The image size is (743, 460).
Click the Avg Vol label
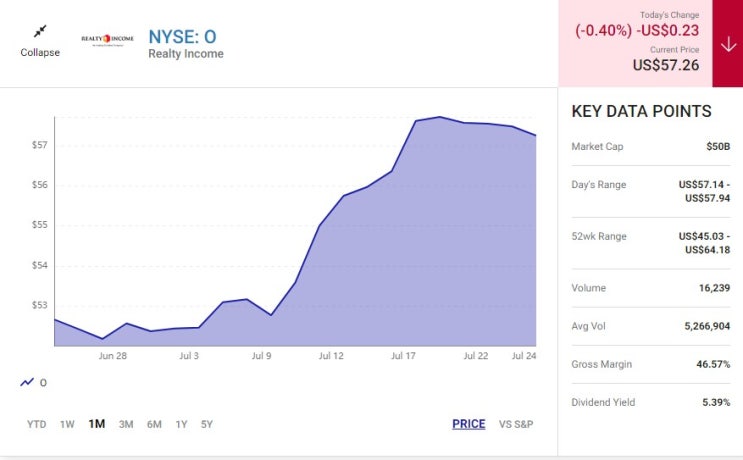point(588,326)
